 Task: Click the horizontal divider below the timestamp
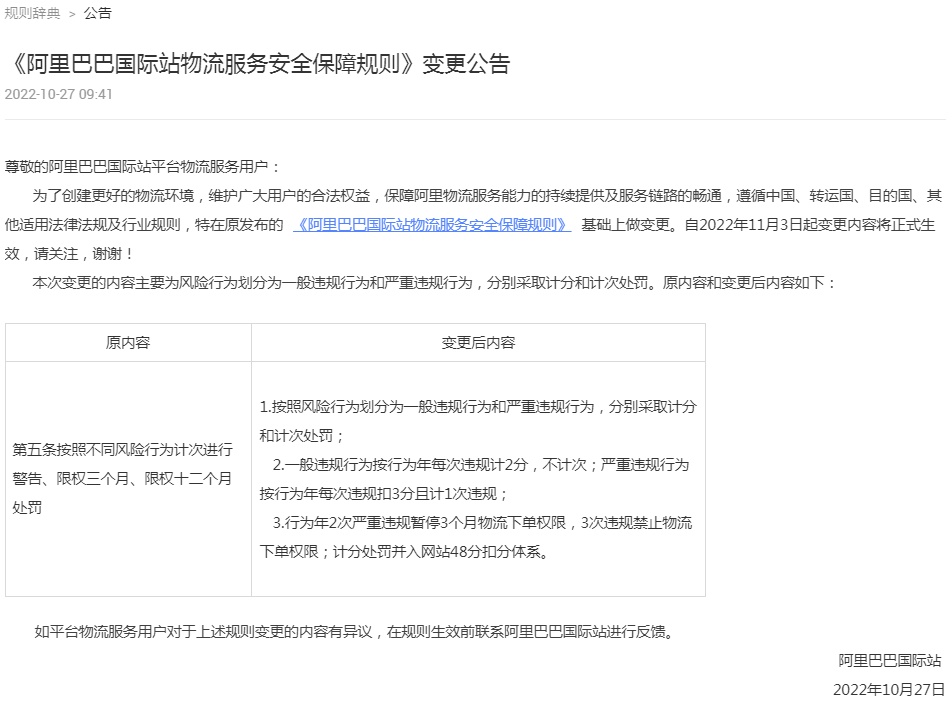point(475,120)
